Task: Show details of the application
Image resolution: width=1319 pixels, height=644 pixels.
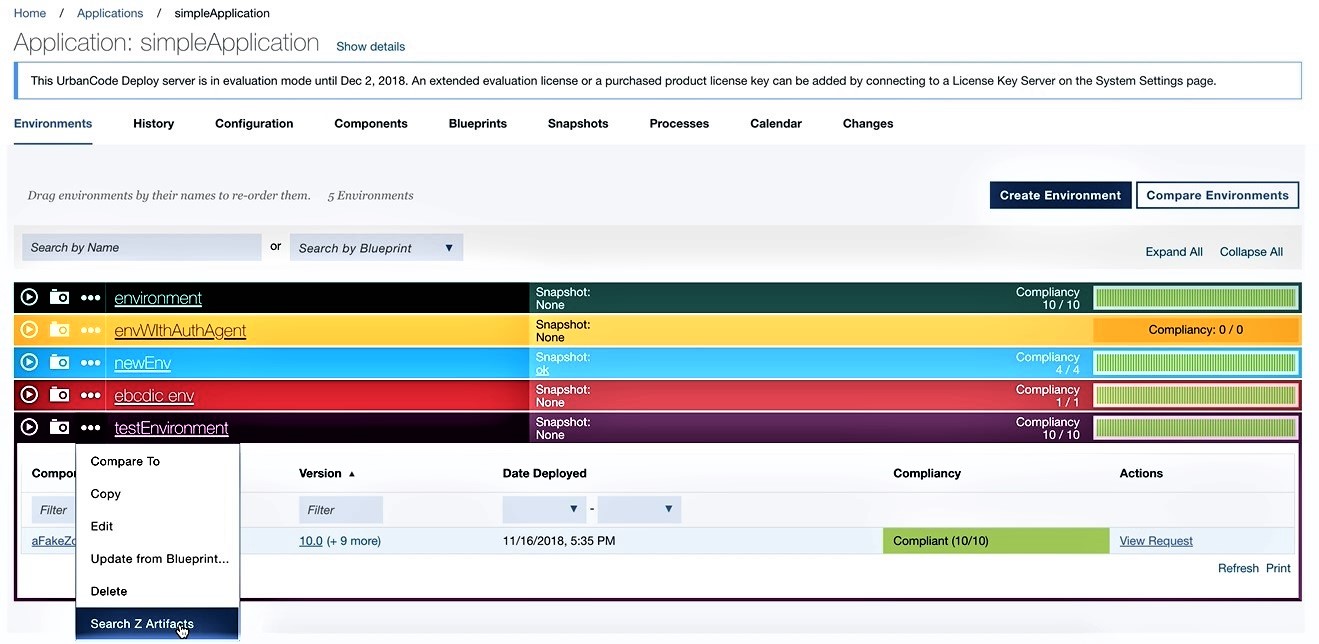Action: 371,46
